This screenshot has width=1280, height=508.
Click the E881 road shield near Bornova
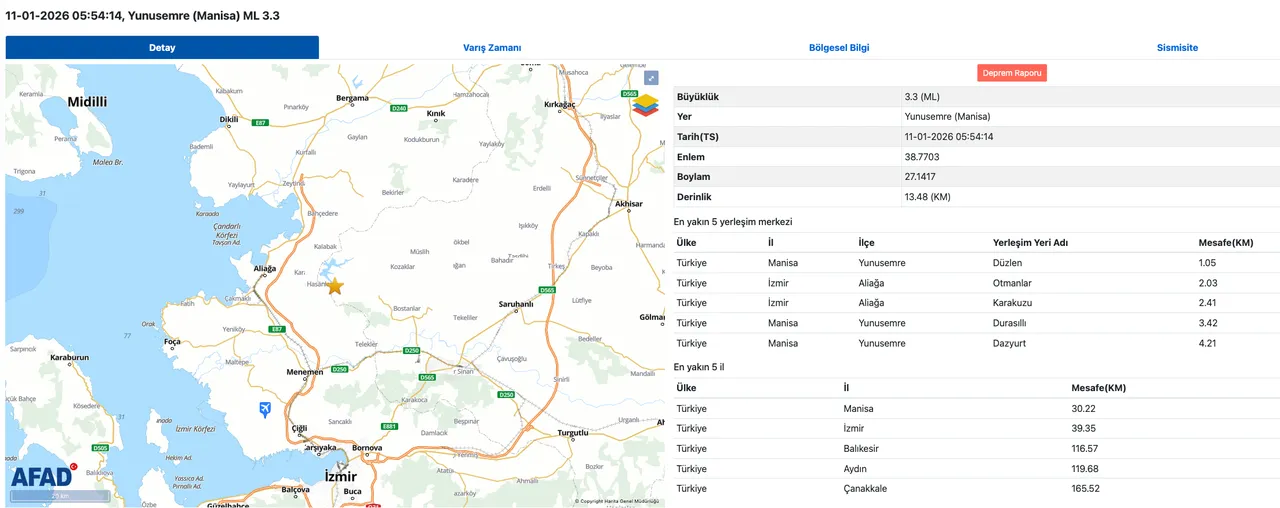pos(390,426)
